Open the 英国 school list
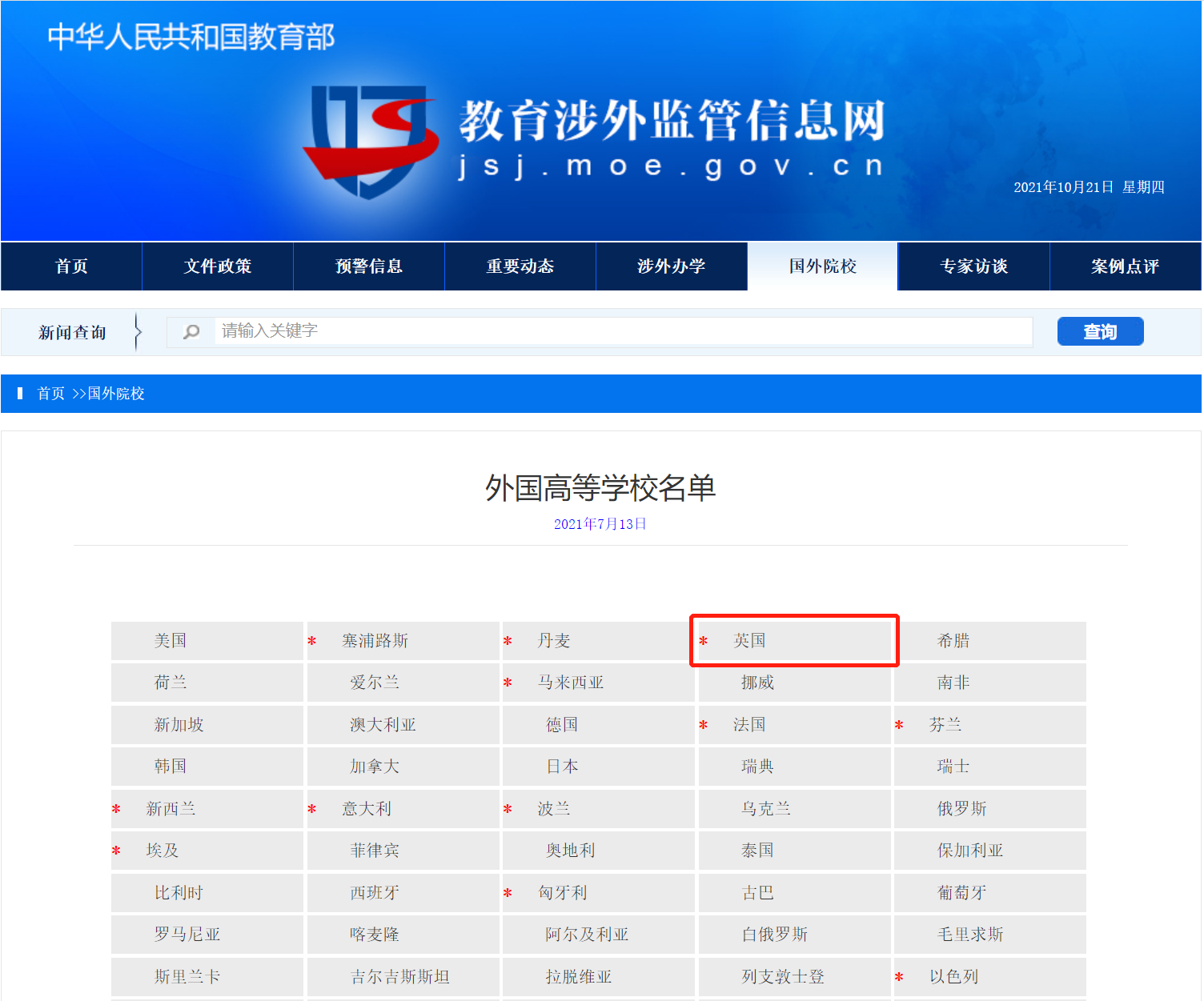Viewport: 1204px width, 1001px height. click(750, 641)
